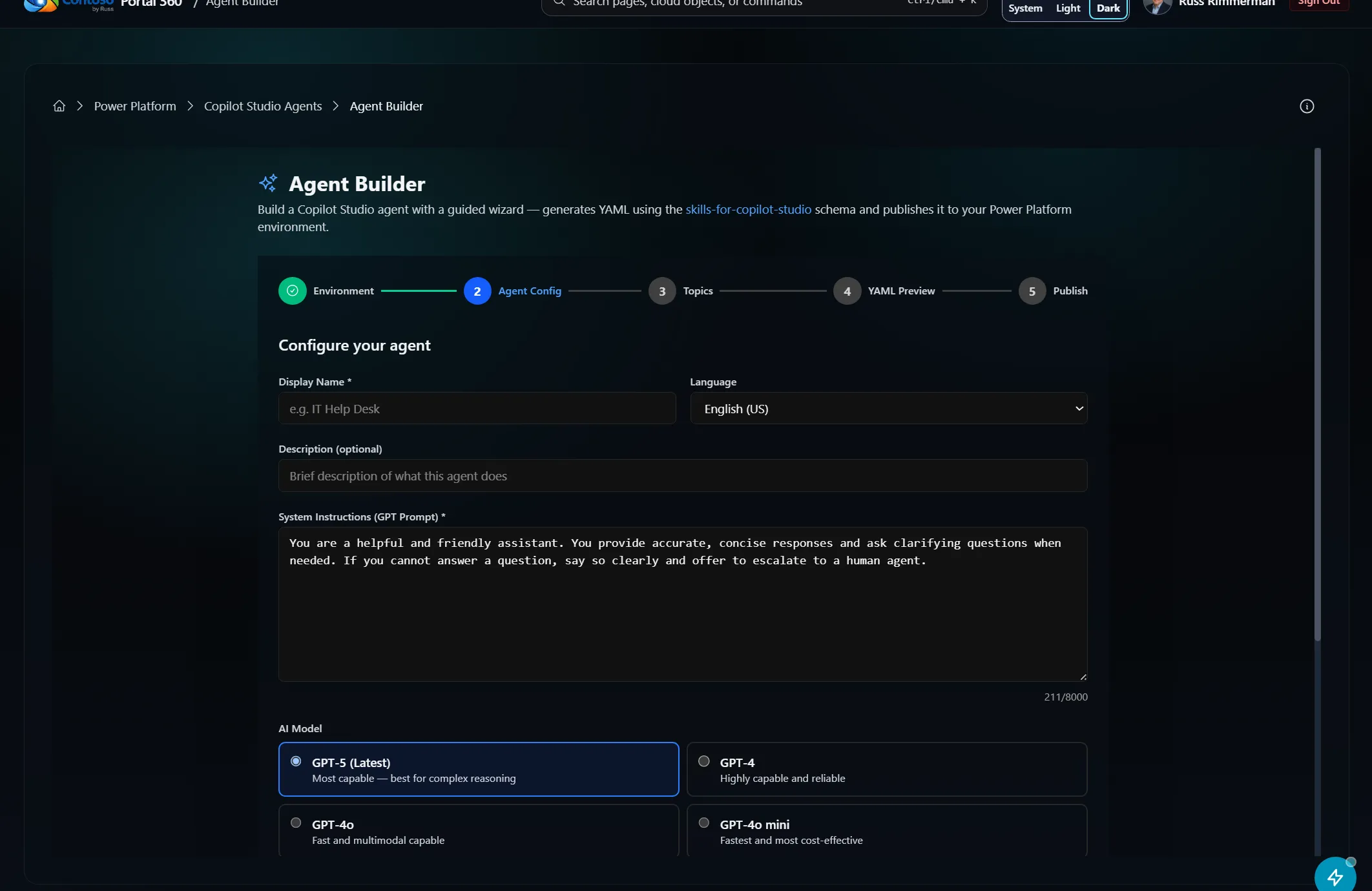Jump to step 5 Publish
The height and width of the screenshot is (891, 1372).
(x=1054, y=291)
